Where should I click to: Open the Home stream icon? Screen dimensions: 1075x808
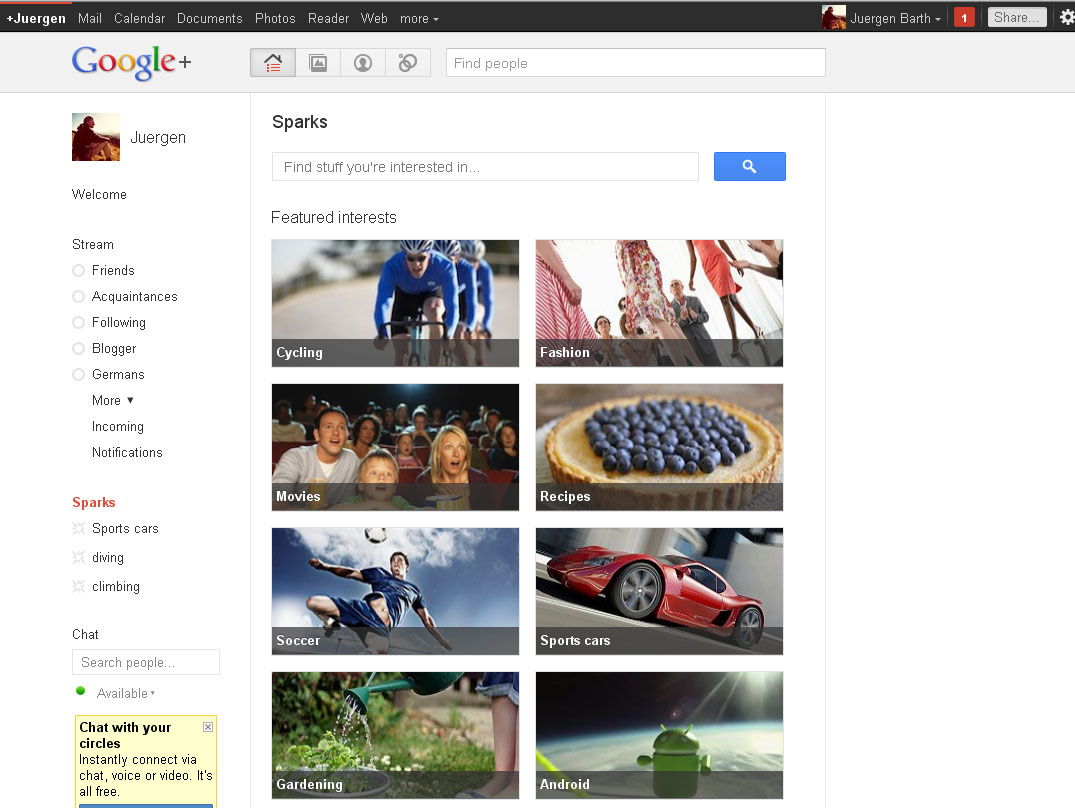coord(273,63)
